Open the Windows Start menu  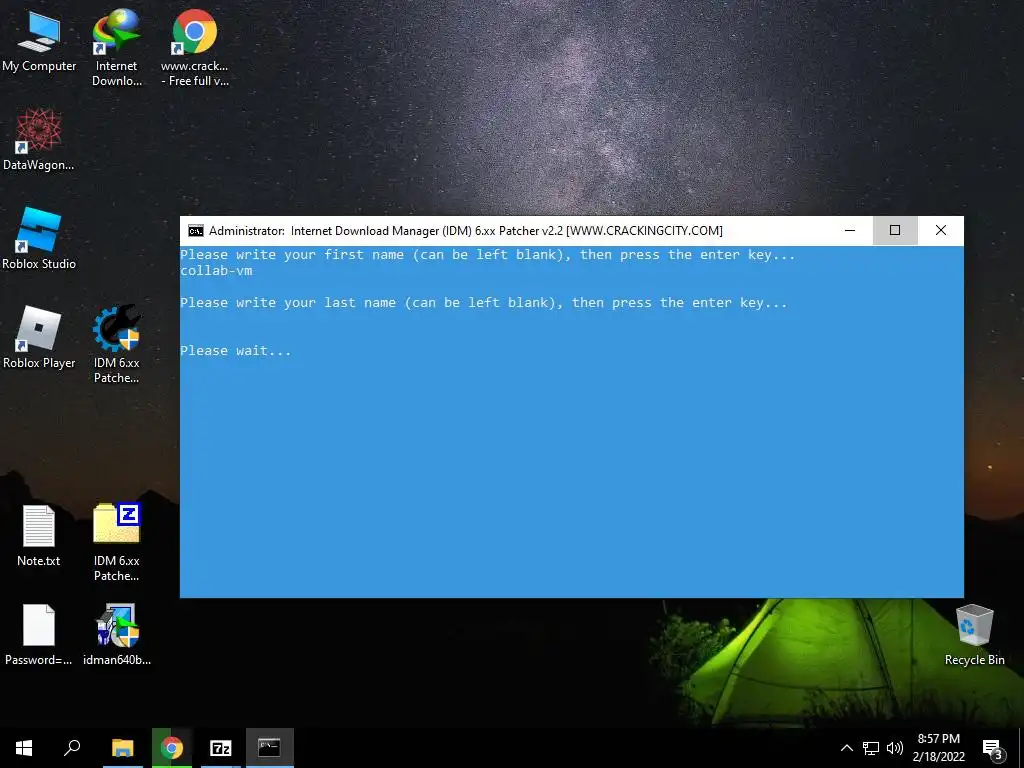tap(24, 748)
